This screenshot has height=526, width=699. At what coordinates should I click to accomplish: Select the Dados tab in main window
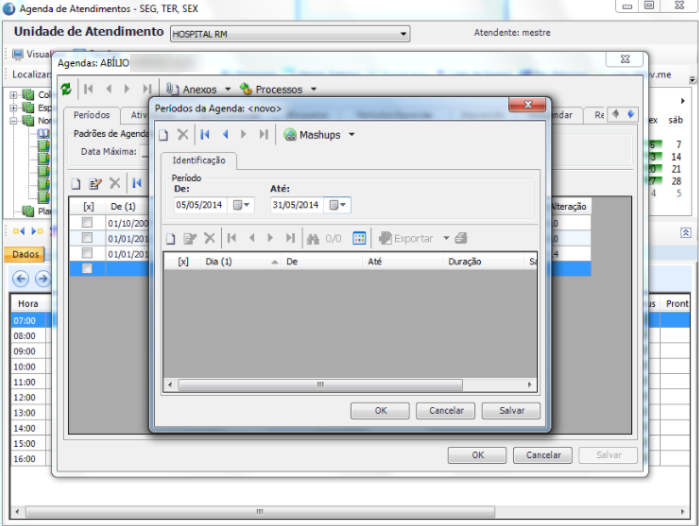[x=25, y=254]
